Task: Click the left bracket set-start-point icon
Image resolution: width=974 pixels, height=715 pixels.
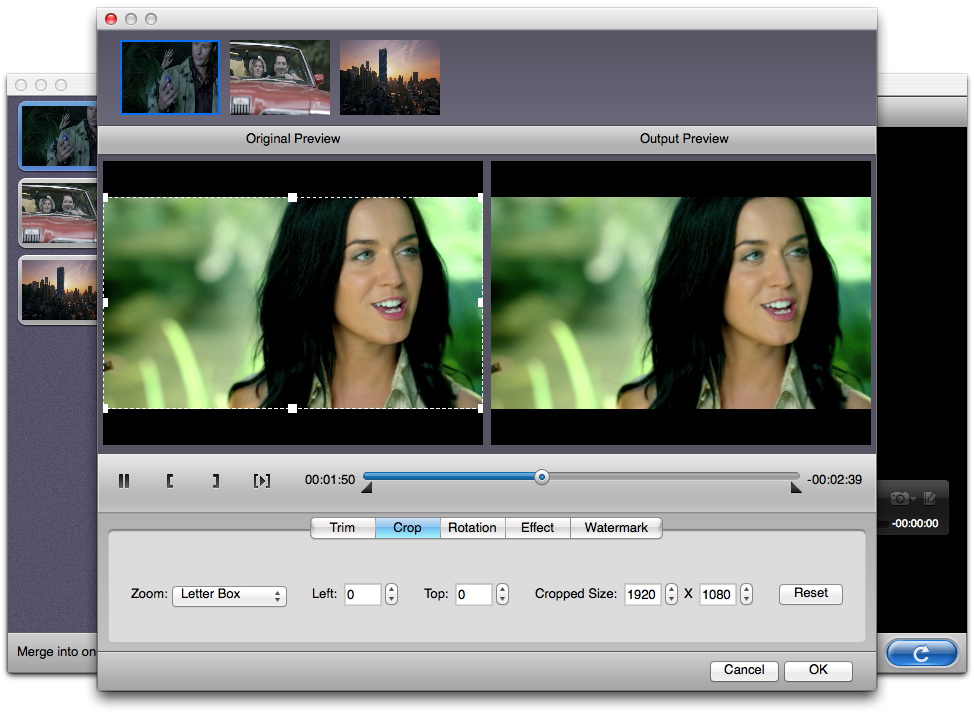Action: click(x=170, y=480)
